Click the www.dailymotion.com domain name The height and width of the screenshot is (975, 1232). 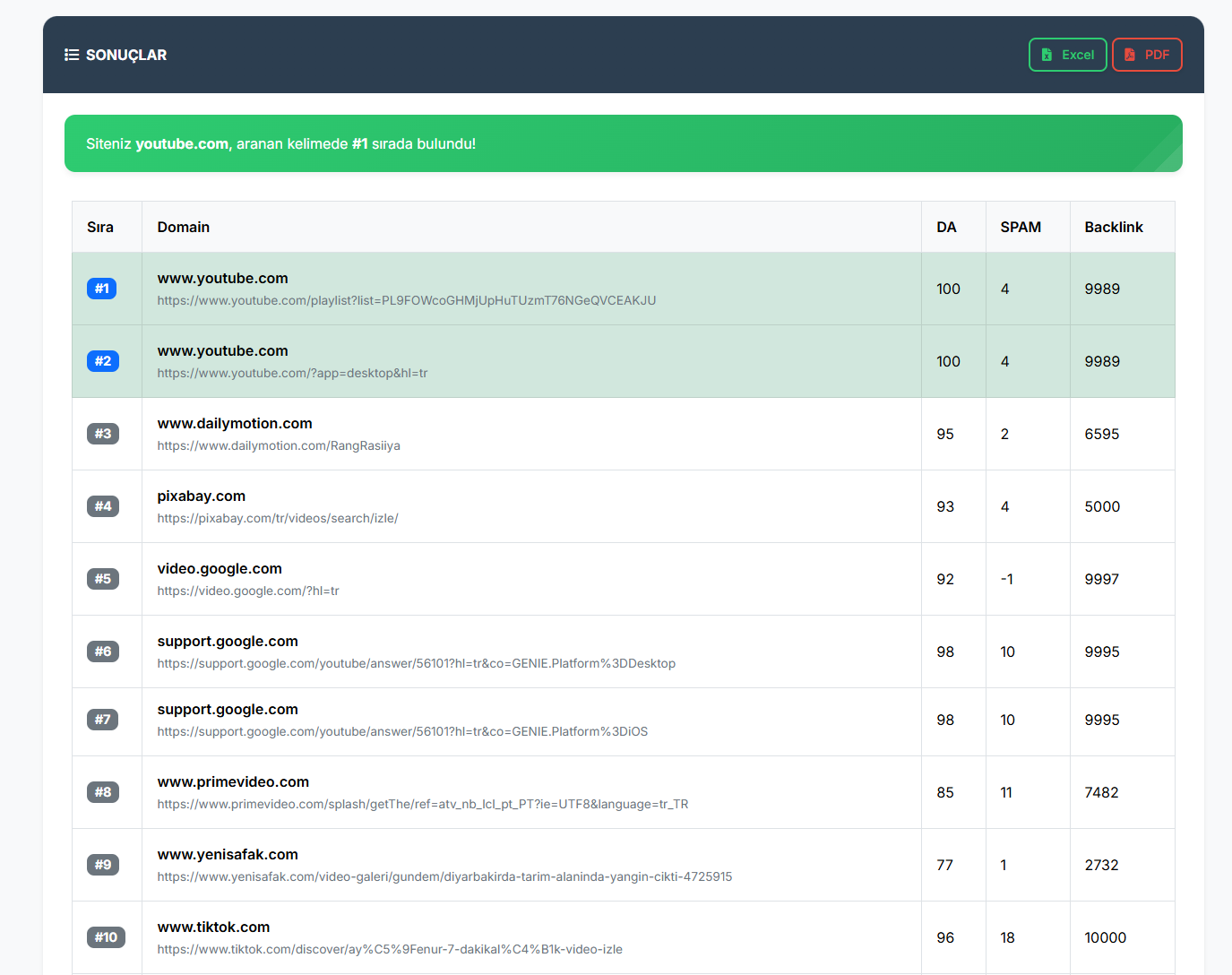tap(235, 424)
